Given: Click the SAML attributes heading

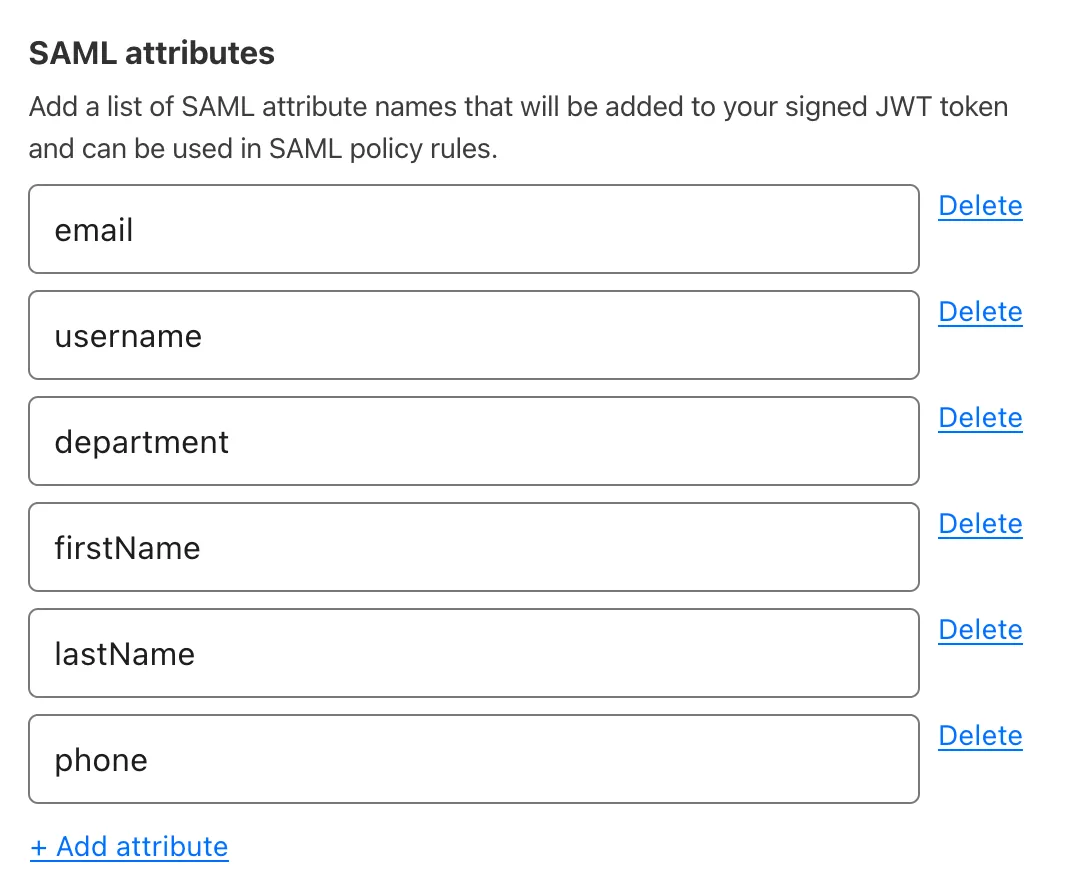Looking at the screenshot, I should point(151,53).
